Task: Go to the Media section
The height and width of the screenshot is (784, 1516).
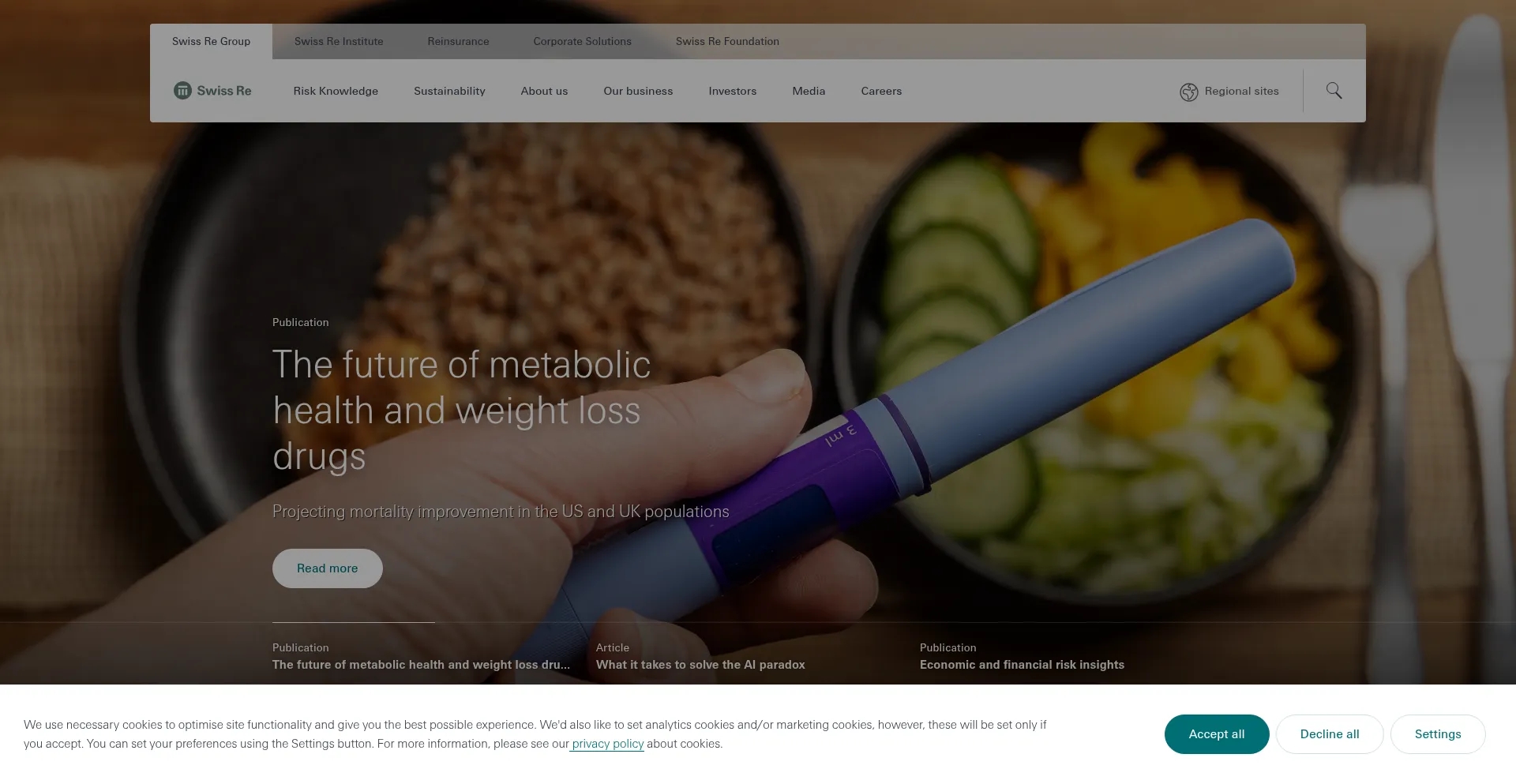Action: (x=809, y=91)
